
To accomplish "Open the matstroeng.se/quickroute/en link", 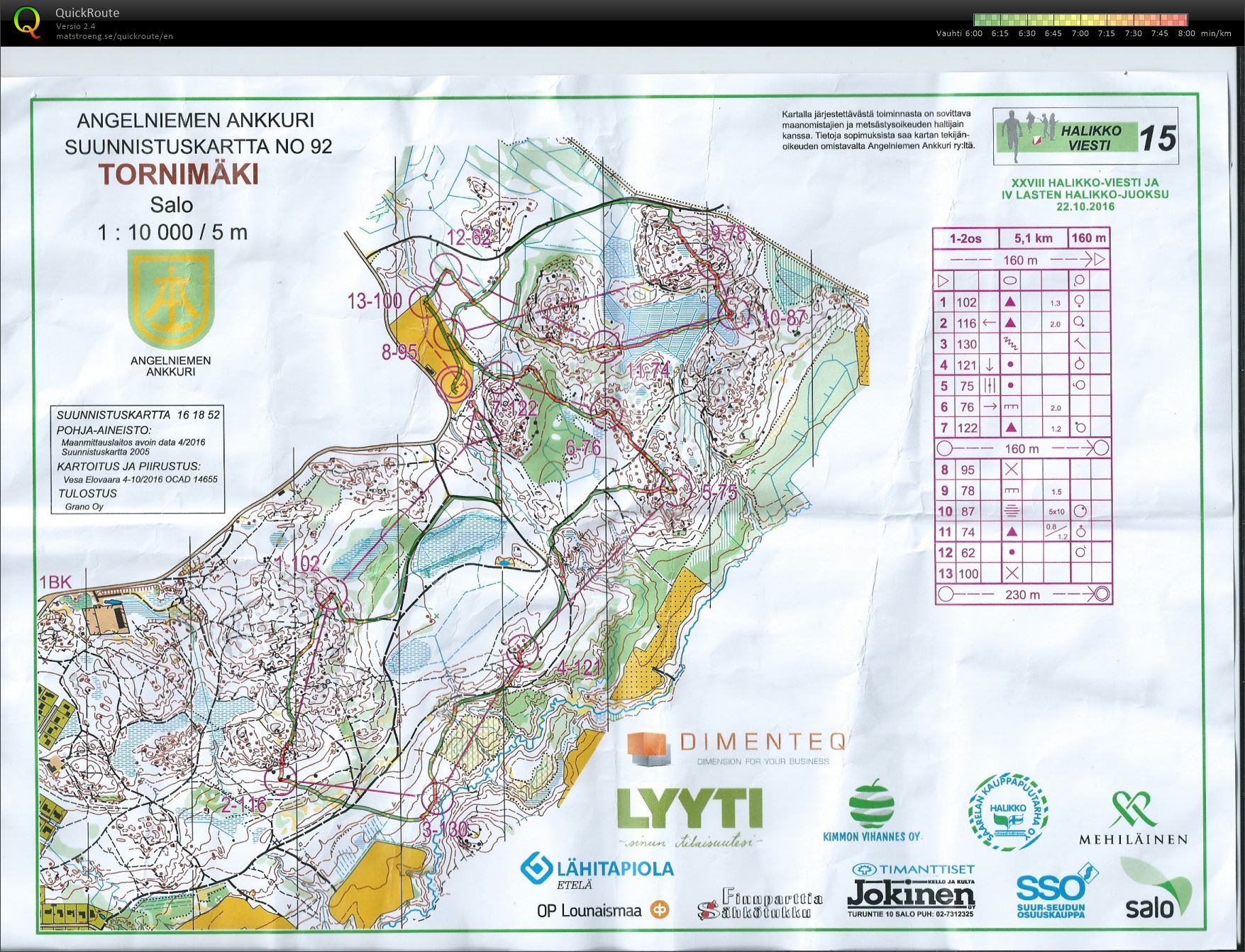I will (x=114, y=36).
